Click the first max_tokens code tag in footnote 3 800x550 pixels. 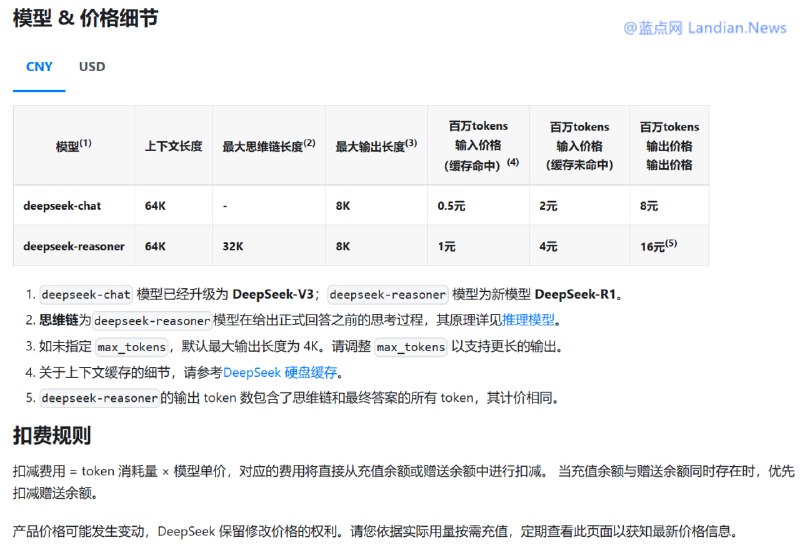coord(132,347)
